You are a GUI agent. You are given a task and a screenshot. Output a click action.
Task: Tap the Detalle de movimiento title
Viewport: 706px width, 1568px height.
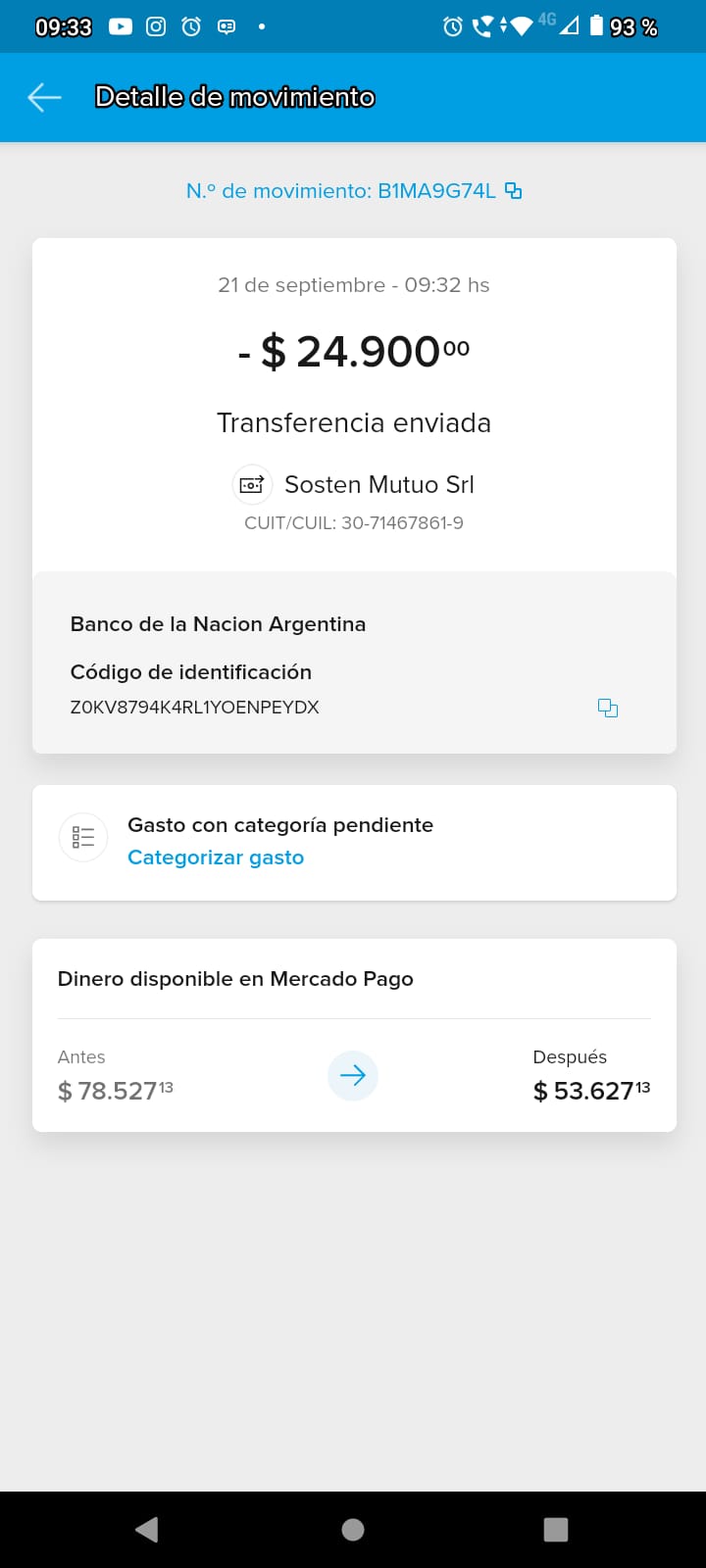234,97
